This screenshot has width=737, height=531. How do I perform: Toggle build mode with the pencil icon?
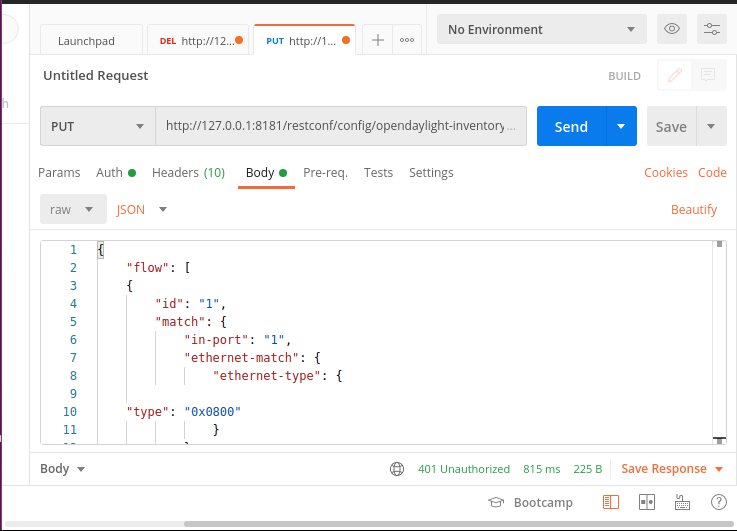675,75
